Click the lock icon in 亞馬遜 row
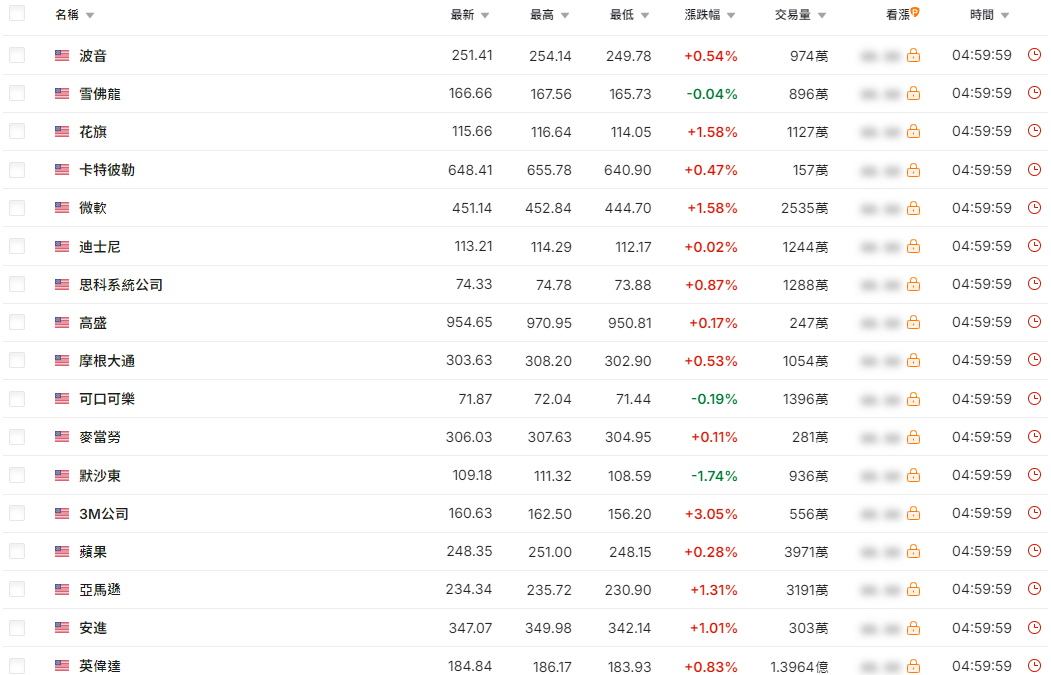Viewport: 1051px width, 675px height. [913, 590]
